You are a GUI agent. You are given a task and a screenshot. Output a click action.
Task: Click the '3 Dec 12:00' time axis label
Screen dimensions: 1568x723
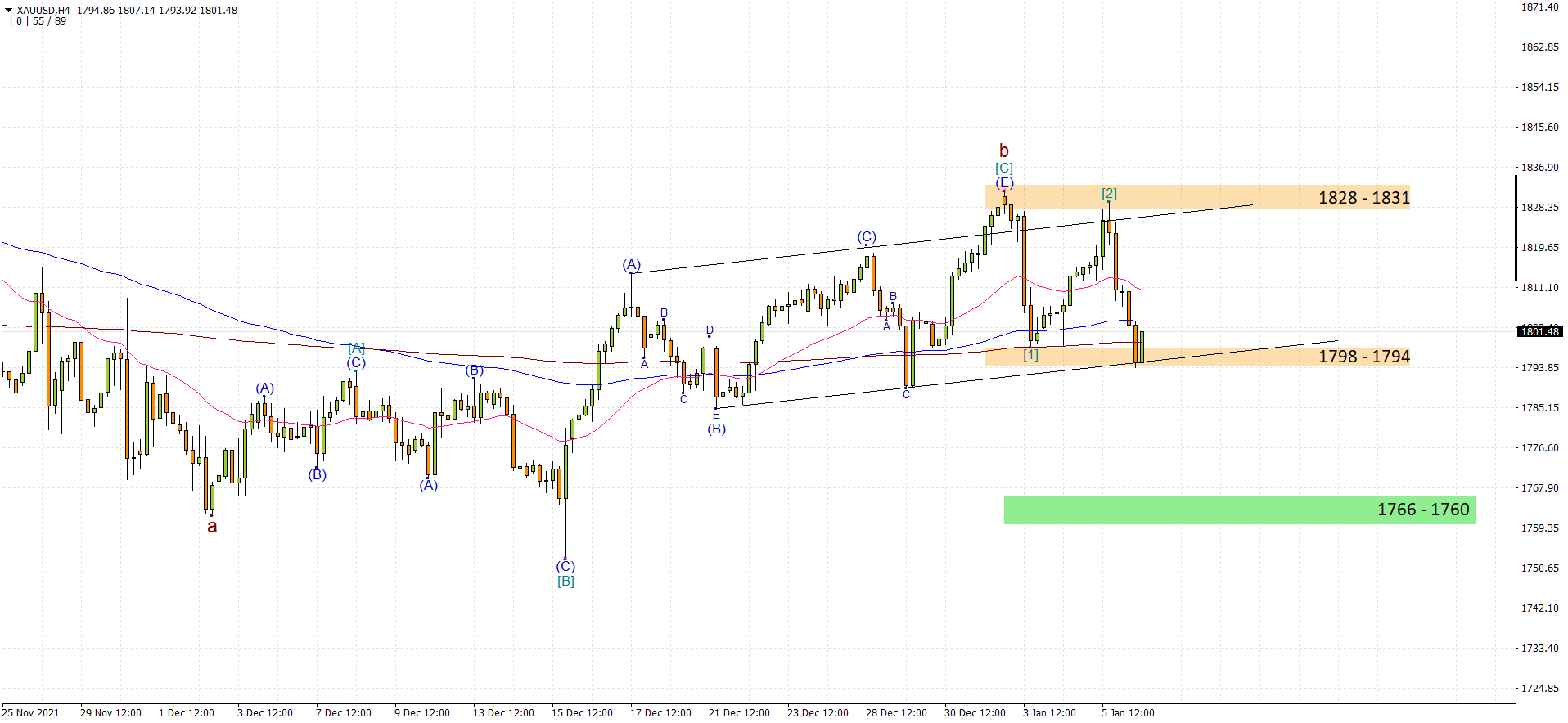pos(265,713)
